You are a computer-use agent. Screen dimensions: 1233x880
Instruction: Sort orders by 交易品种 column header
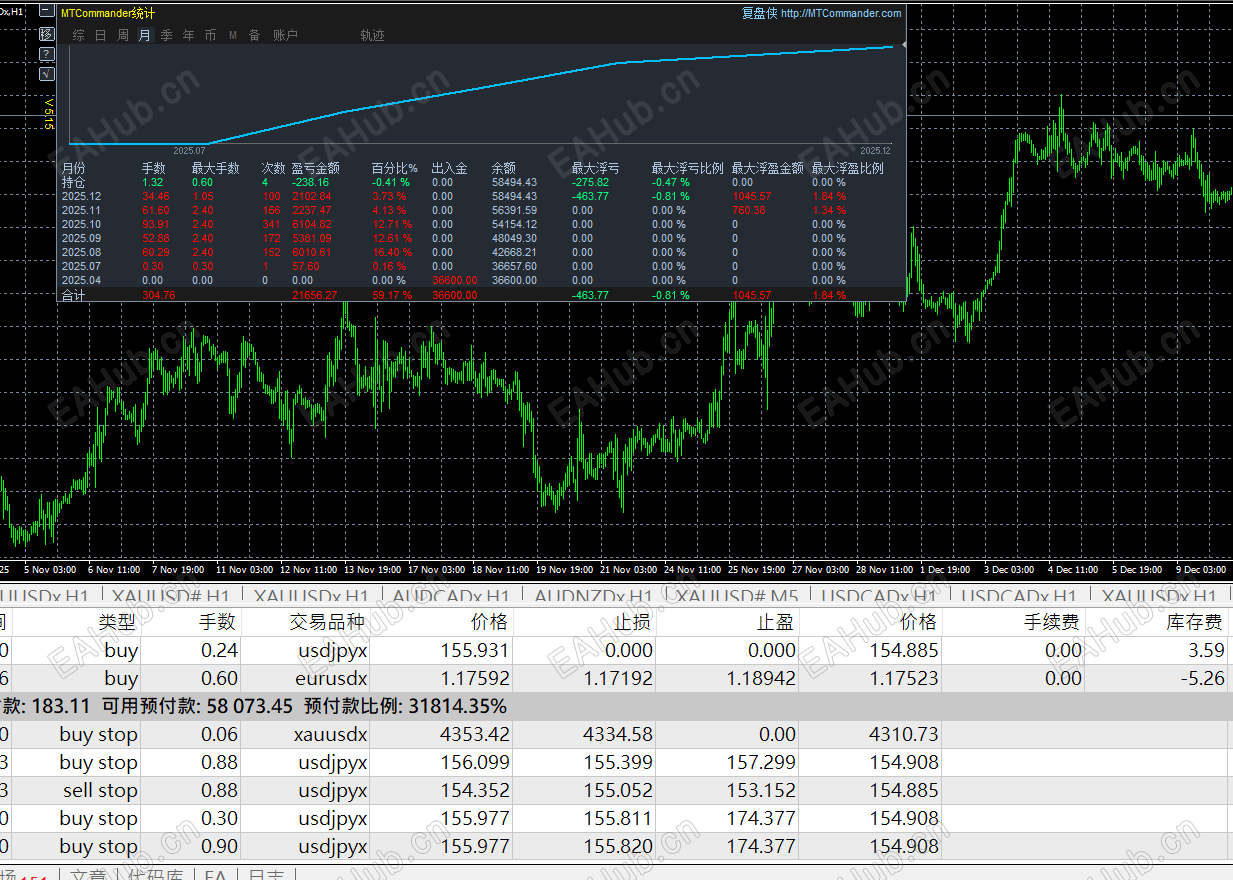coord(327,622)
